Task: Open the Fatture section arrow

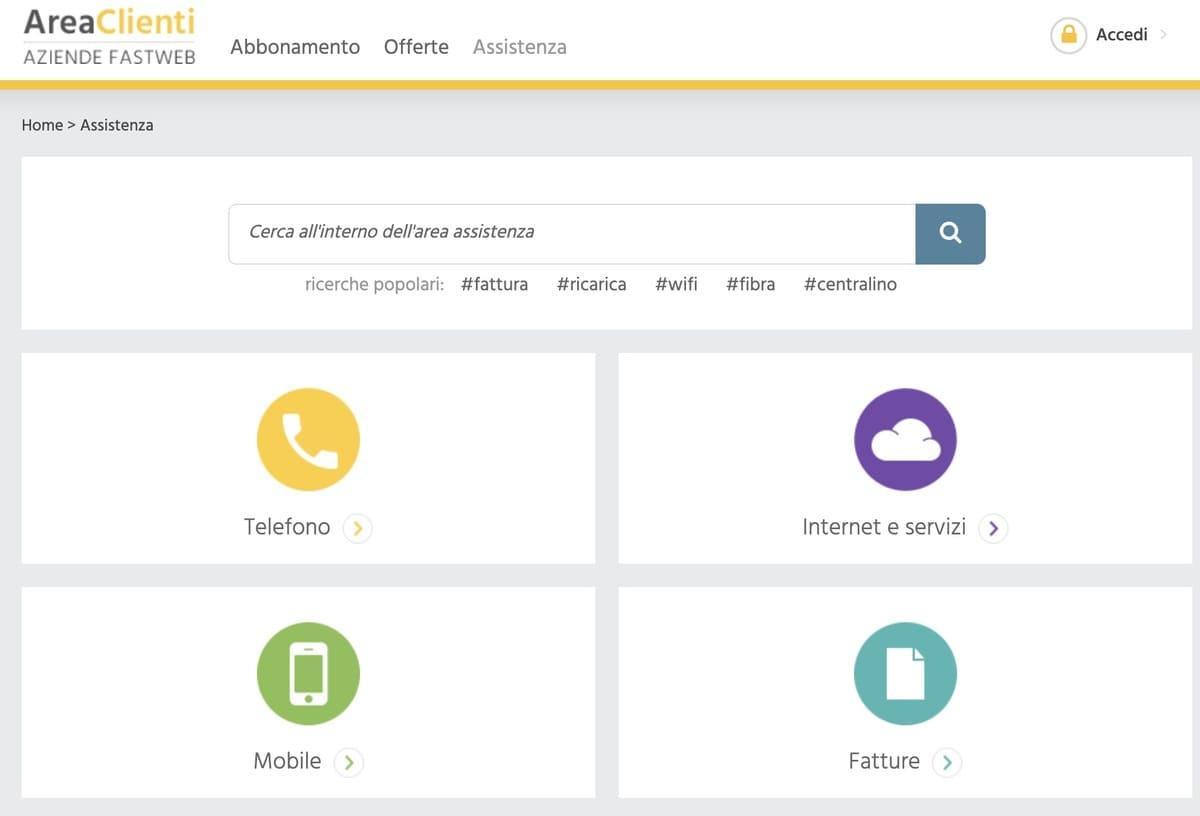Action: [946, 761]
